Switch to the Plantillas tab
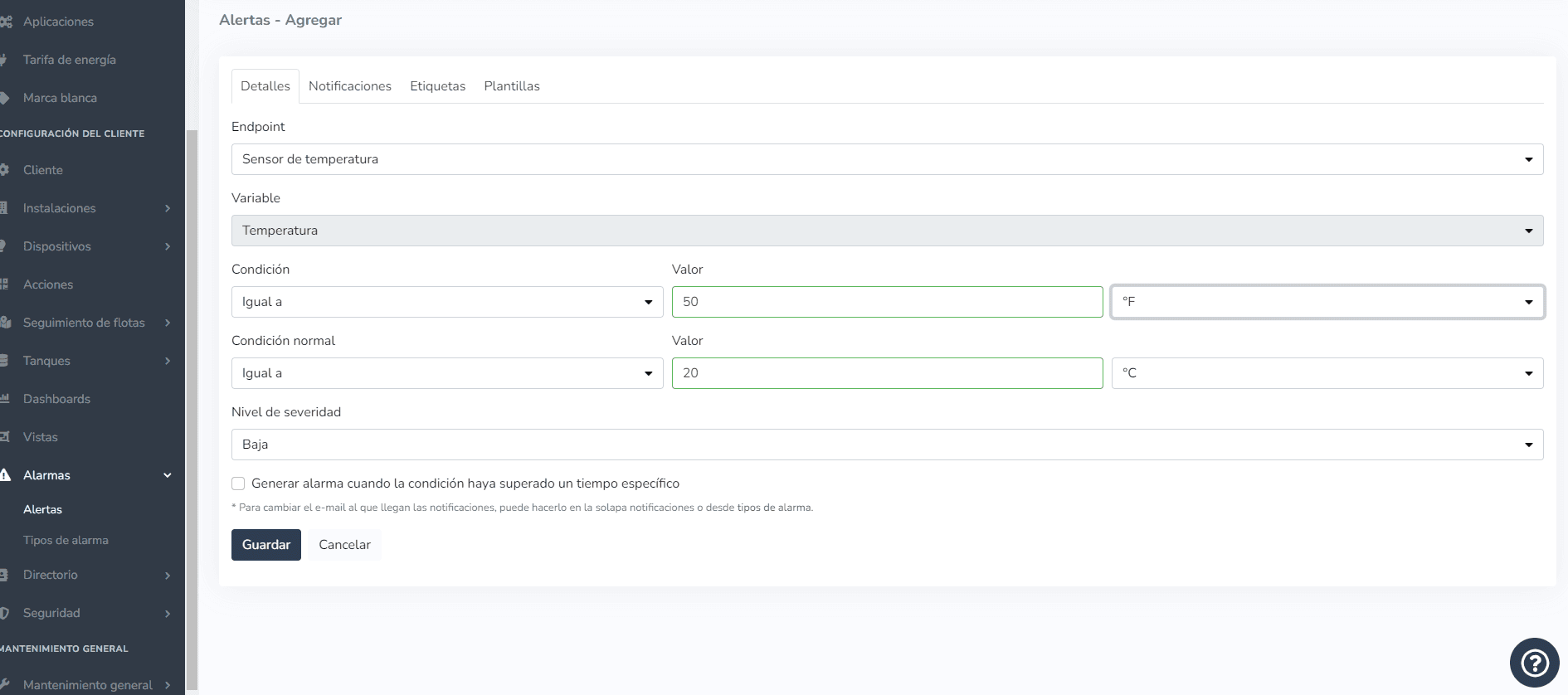 point(511,86)
